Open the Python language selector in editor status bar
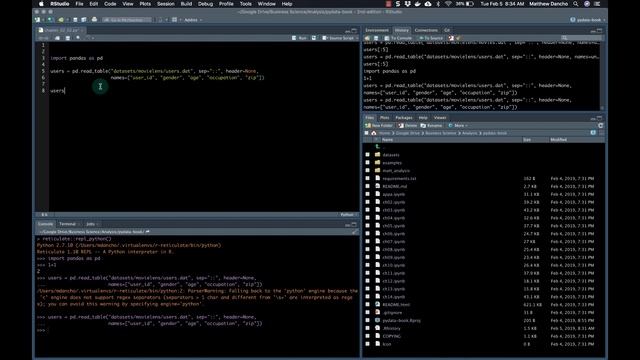The image size is (640, 360). coord(348,215)
